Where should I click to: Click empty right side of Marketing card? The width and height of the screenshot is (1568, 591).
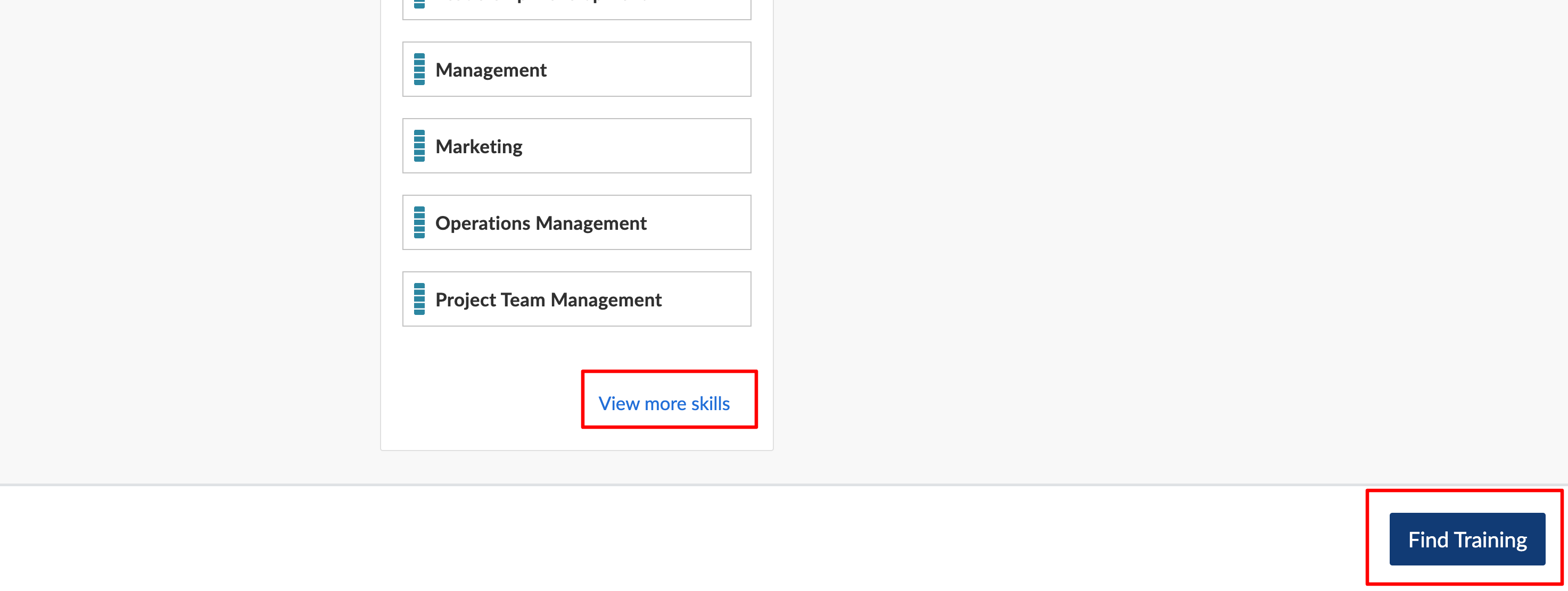pyautogui.click(x=670, y=146)
